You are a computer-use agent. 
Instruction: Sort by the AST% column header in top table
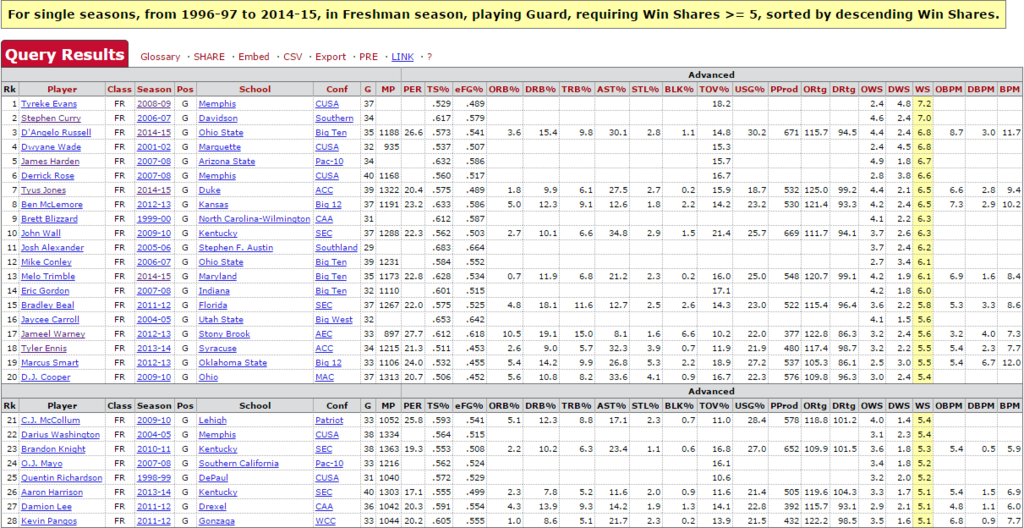pyautogui.click(x=610, y=90)
